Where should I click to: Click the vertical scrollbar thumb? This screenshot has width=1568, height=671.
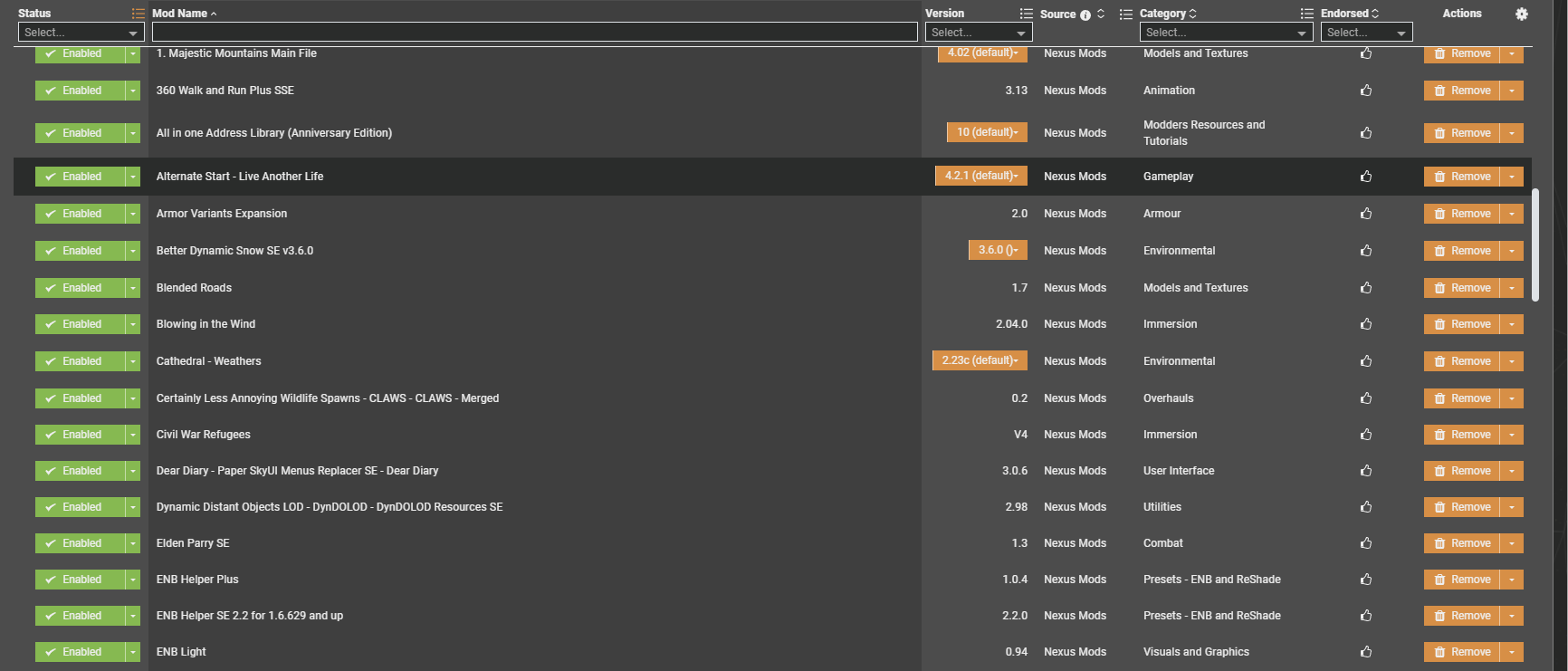click(1535, 244)
